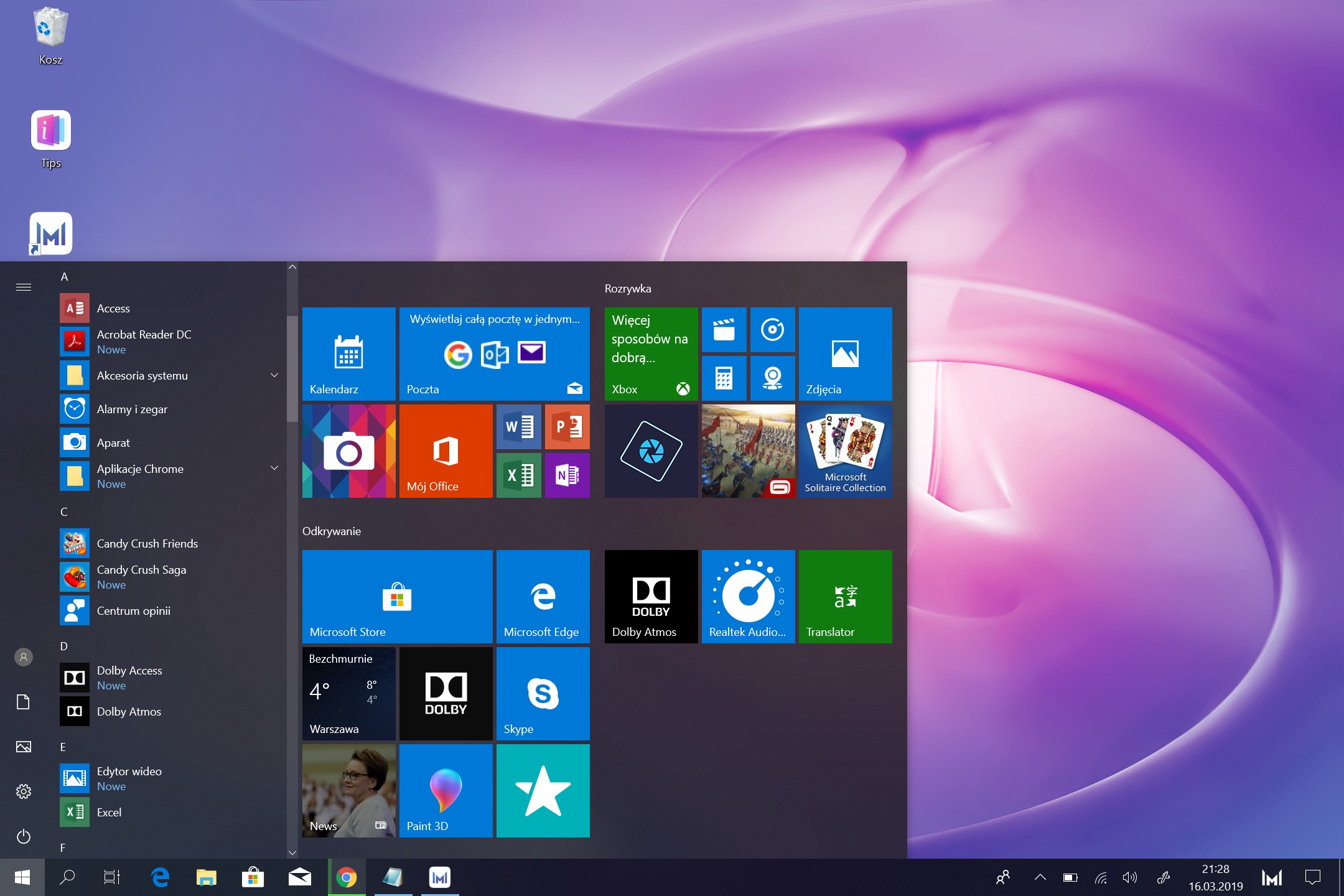Click the app list scrollbar down arrow

292,852
